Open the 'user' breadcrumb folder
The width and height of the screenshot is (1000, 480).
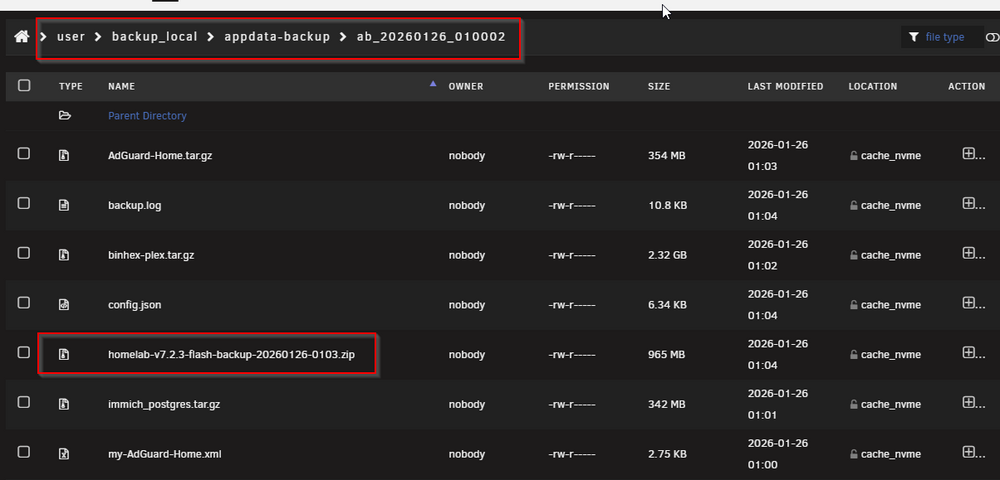click(71, 37)
